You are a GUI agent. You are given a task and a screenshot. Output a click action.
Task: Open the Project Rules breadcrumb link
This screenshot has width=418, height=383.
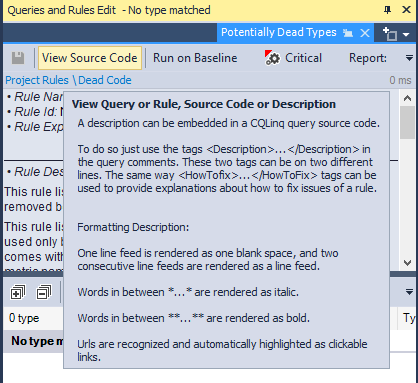coord(37,80)
